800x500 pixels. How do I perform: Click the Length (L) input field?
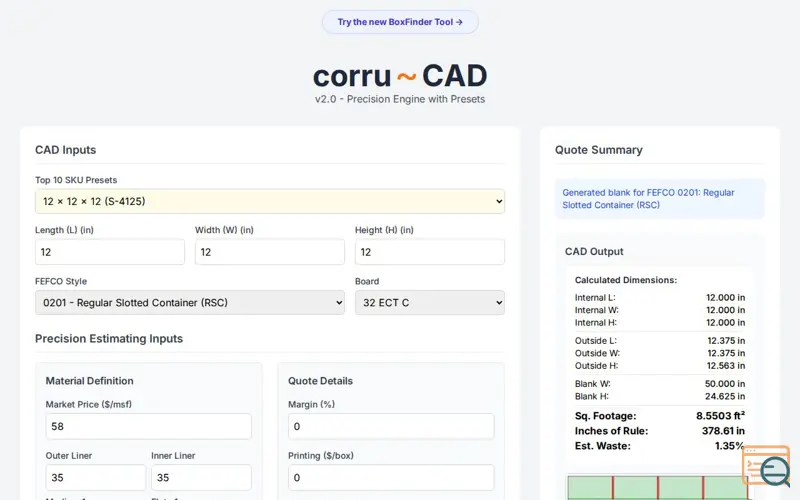point(110,252)
